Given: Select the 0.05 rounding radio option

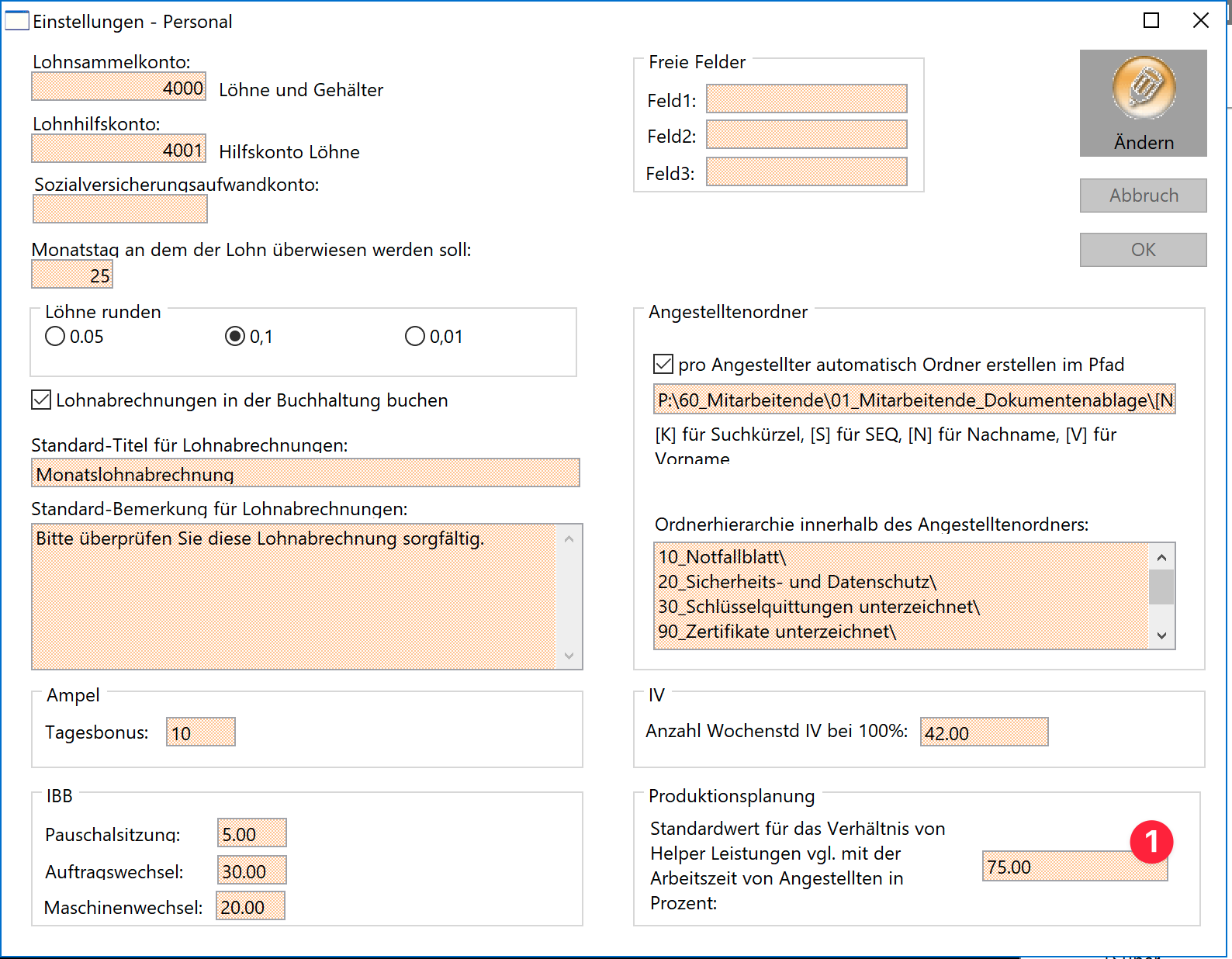Looking at the screenshot, I should 55,337.
